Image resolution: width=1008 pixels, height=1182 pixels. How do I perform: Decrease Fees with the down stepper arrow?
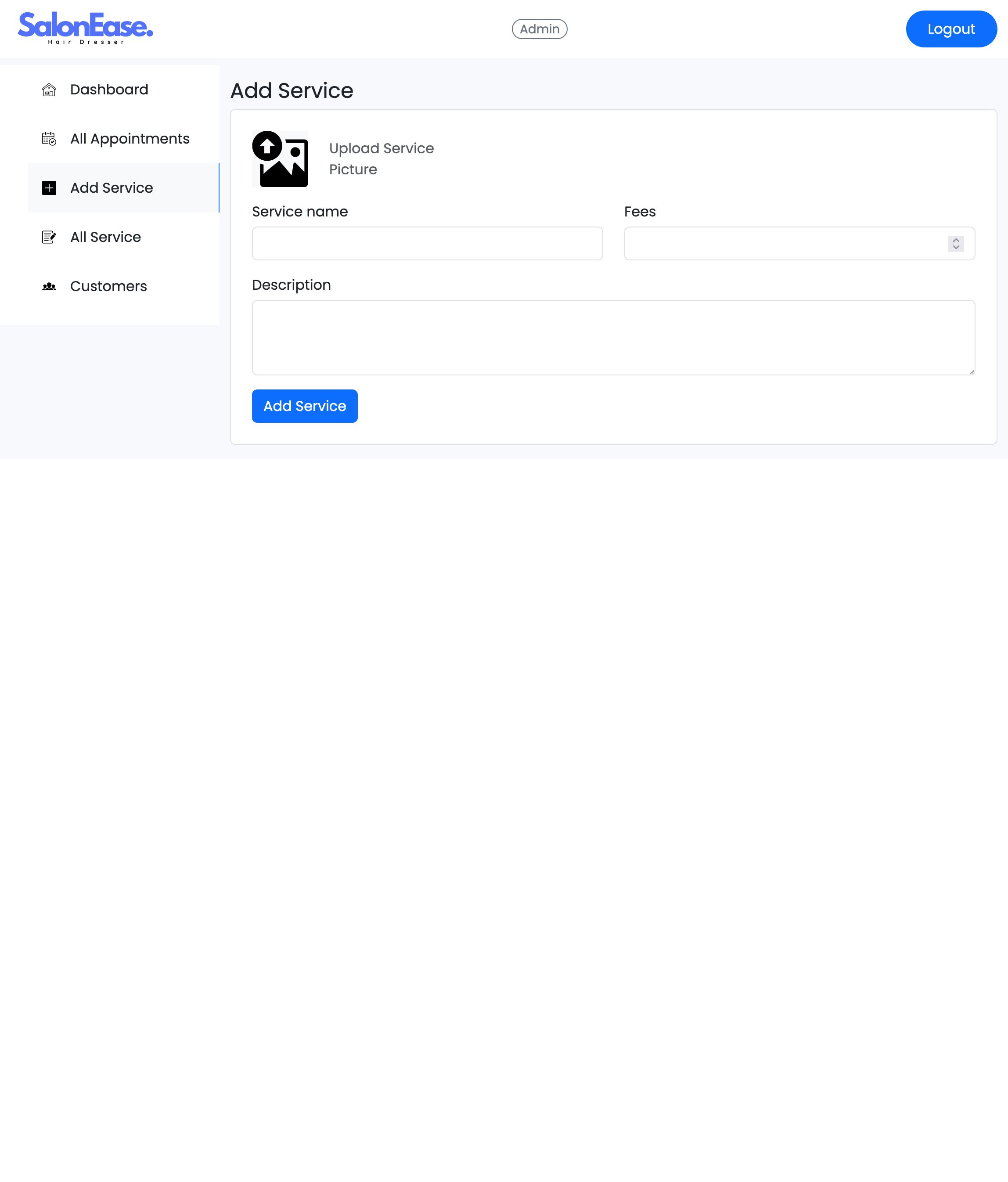click(x=956, y=248)
